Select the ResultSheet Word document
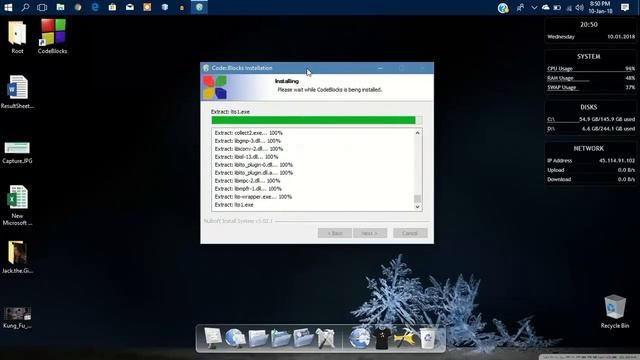The image size is (640, 360). coord(17,92)
